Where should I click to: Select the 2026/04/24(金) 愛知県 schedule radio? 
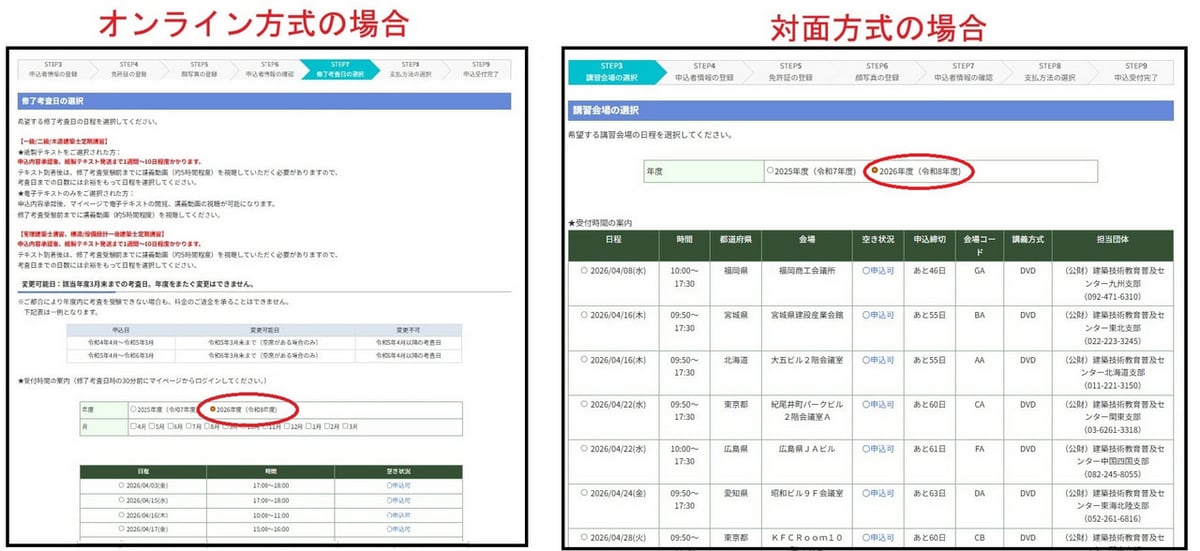[x=585, y=493]
